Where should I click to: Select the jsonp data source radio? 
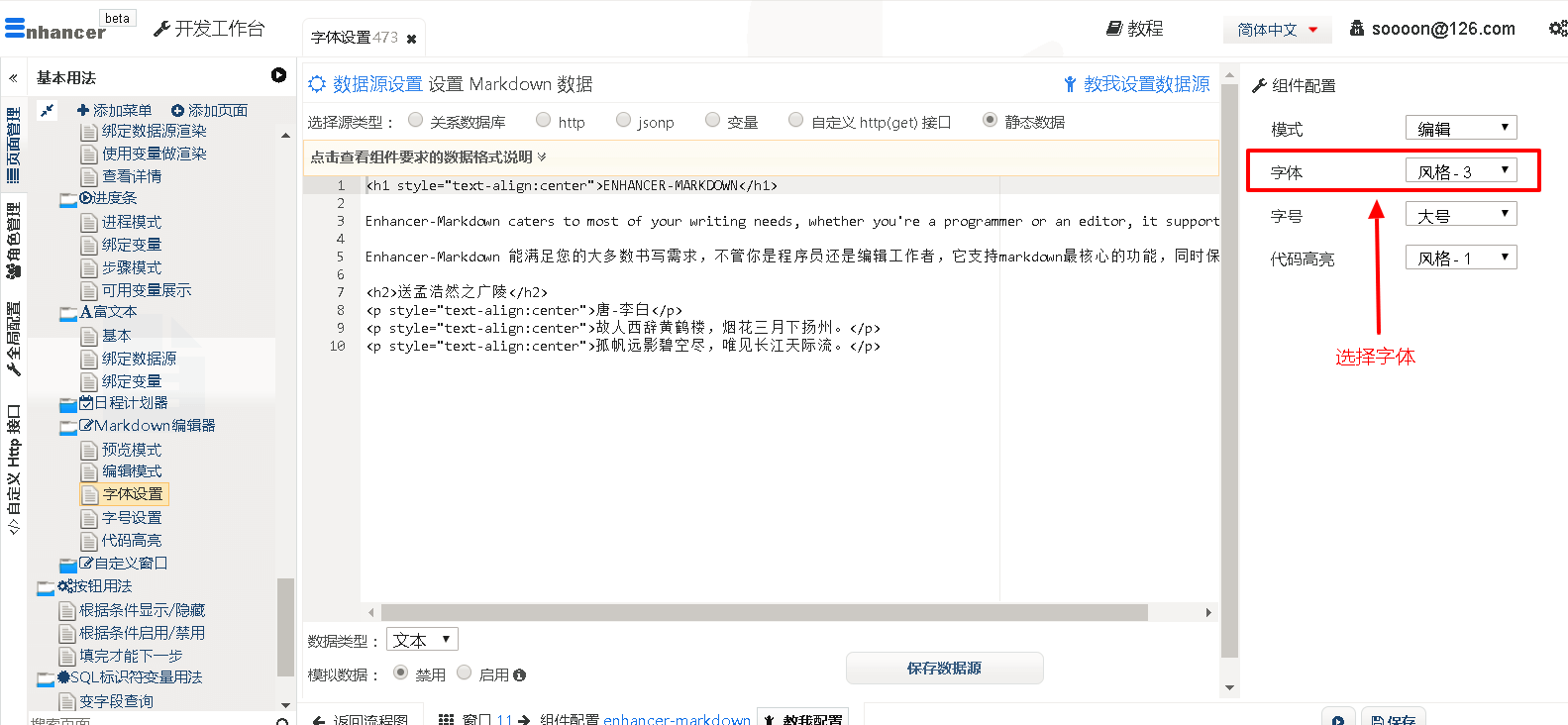[623, 121]
